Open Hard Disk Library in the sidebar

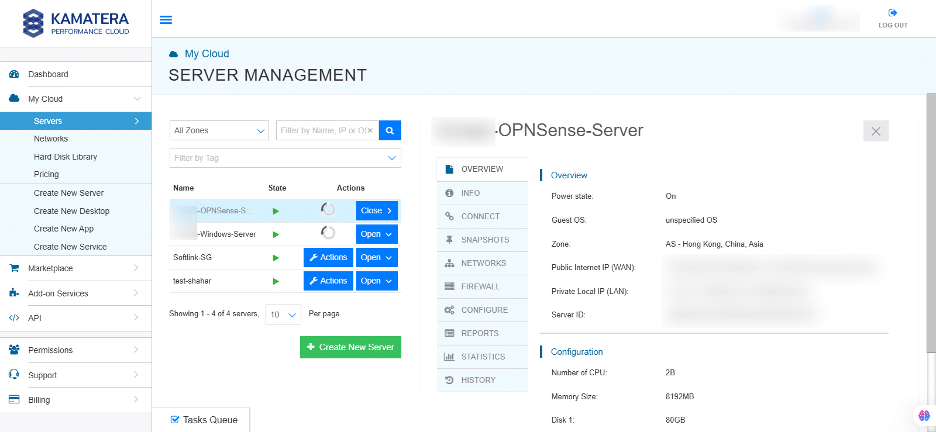pos(65,157)
